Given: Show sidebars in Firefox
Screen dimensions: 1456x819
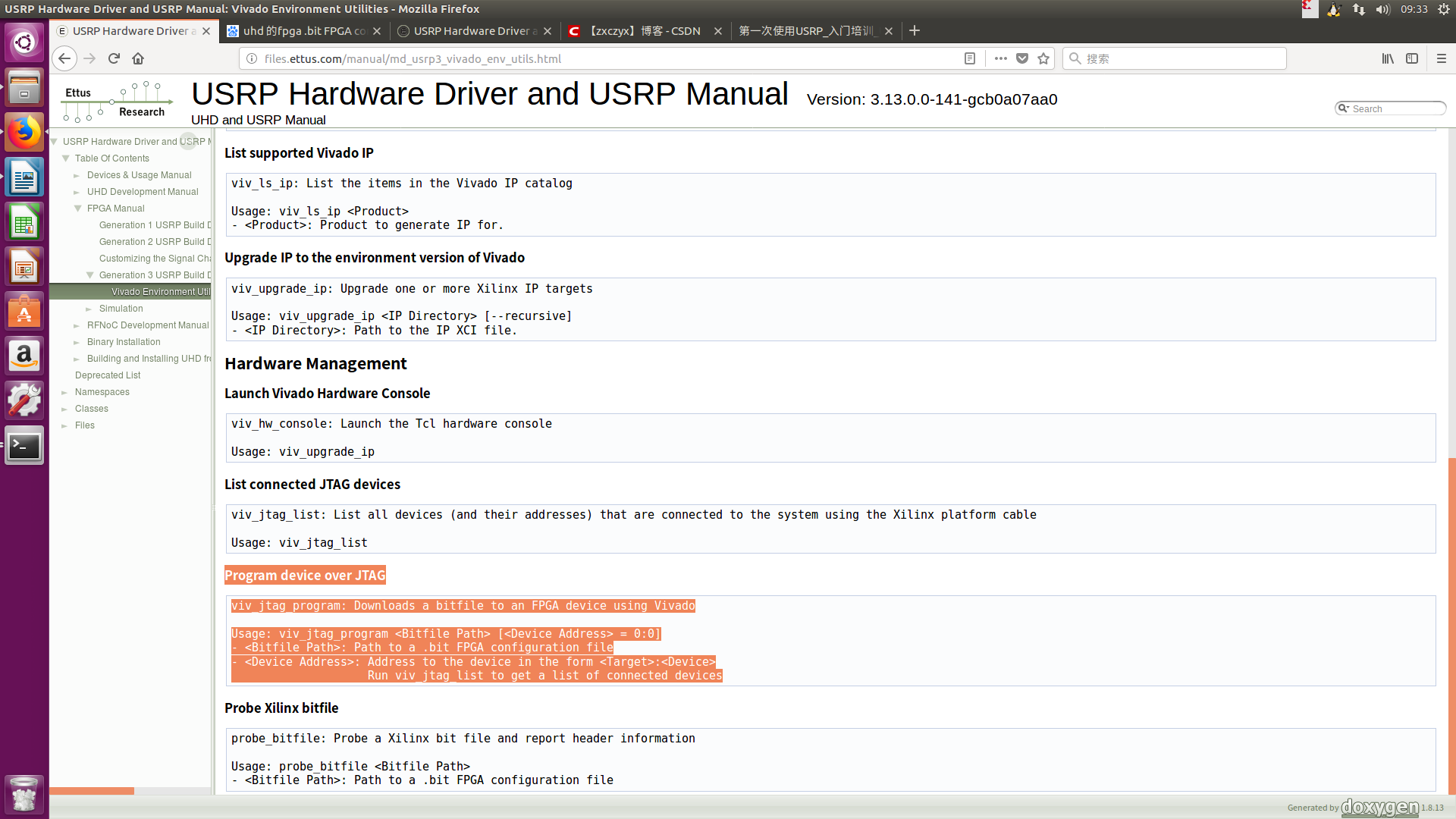Looking at the screenshot, I should [1412, 58].
